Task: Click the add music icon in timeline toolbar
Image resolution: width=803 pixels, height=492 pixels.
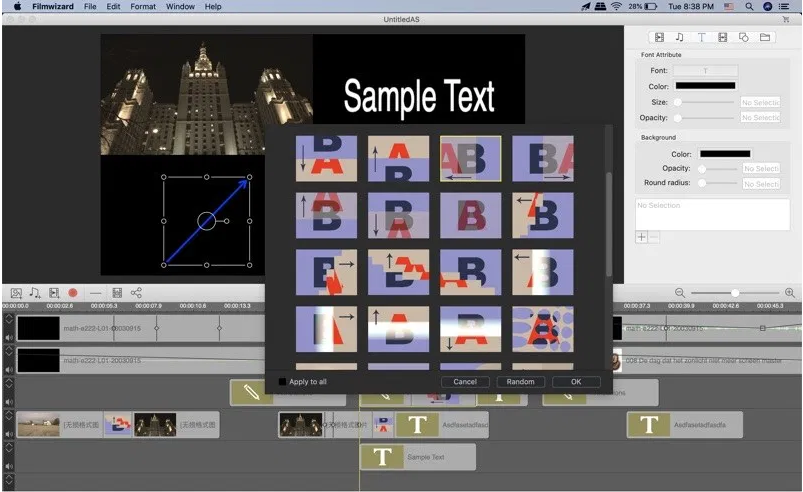Action: [x=35, y=292]
